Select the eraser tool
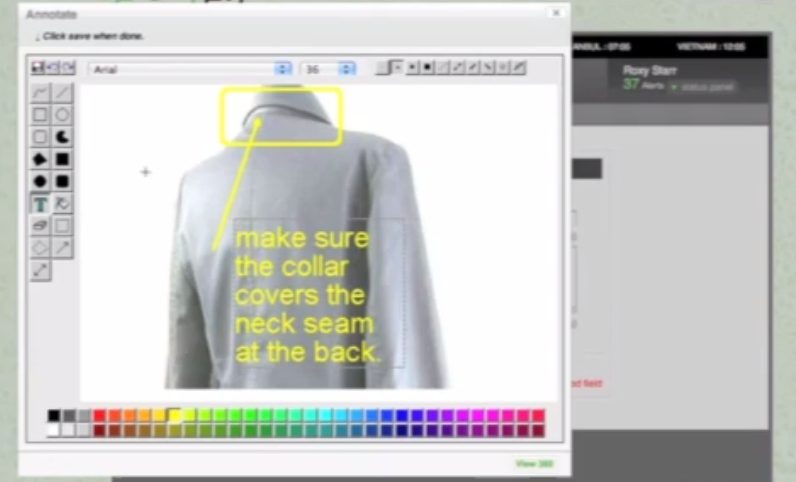 [x=40, y=226]
